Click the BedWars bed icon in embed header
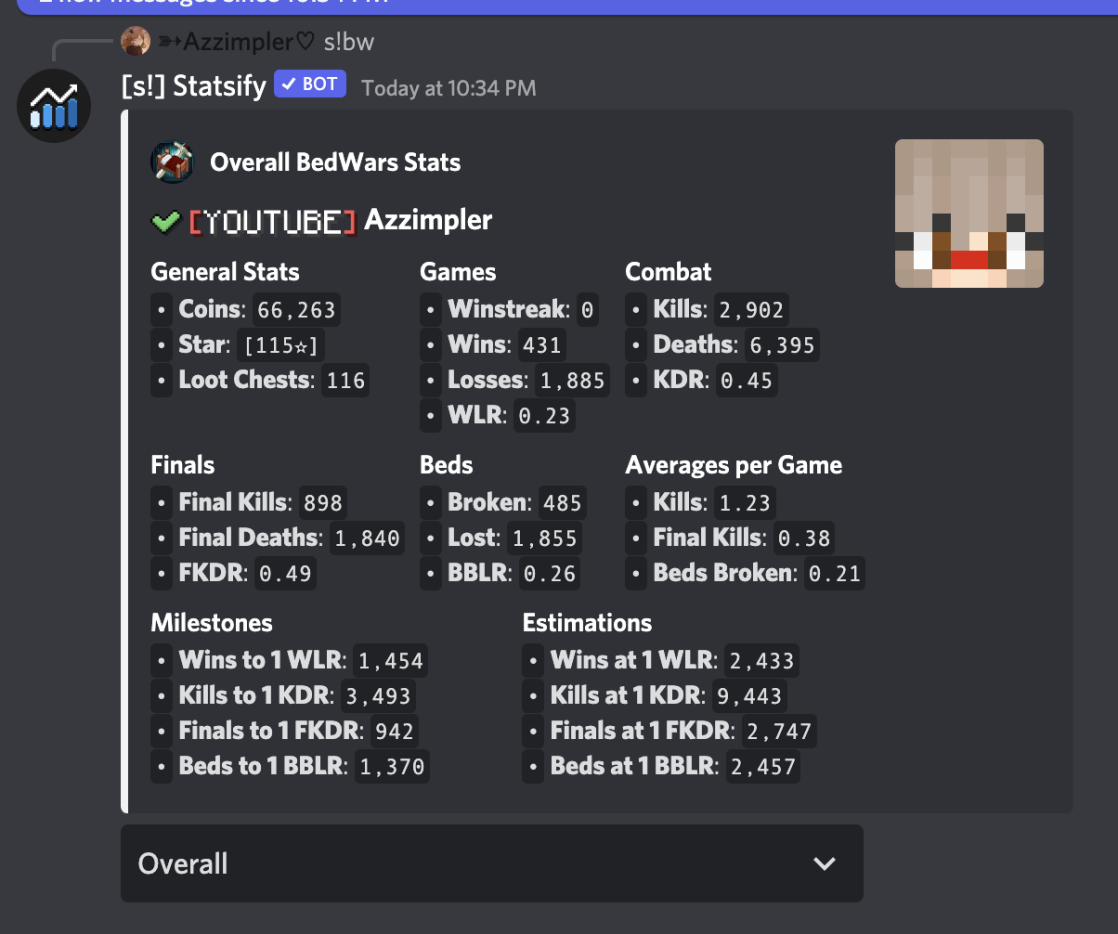 tap(172, 163)
